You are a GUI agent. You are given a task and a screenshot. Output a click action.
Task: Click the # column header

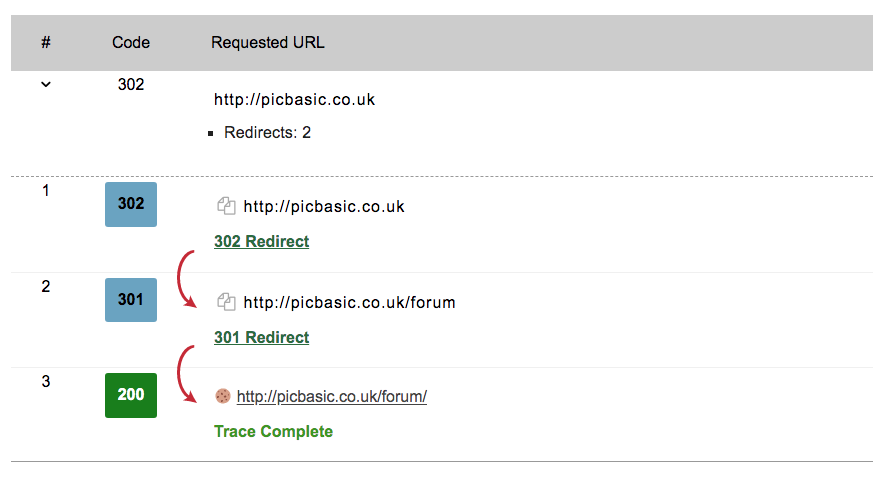46,42
